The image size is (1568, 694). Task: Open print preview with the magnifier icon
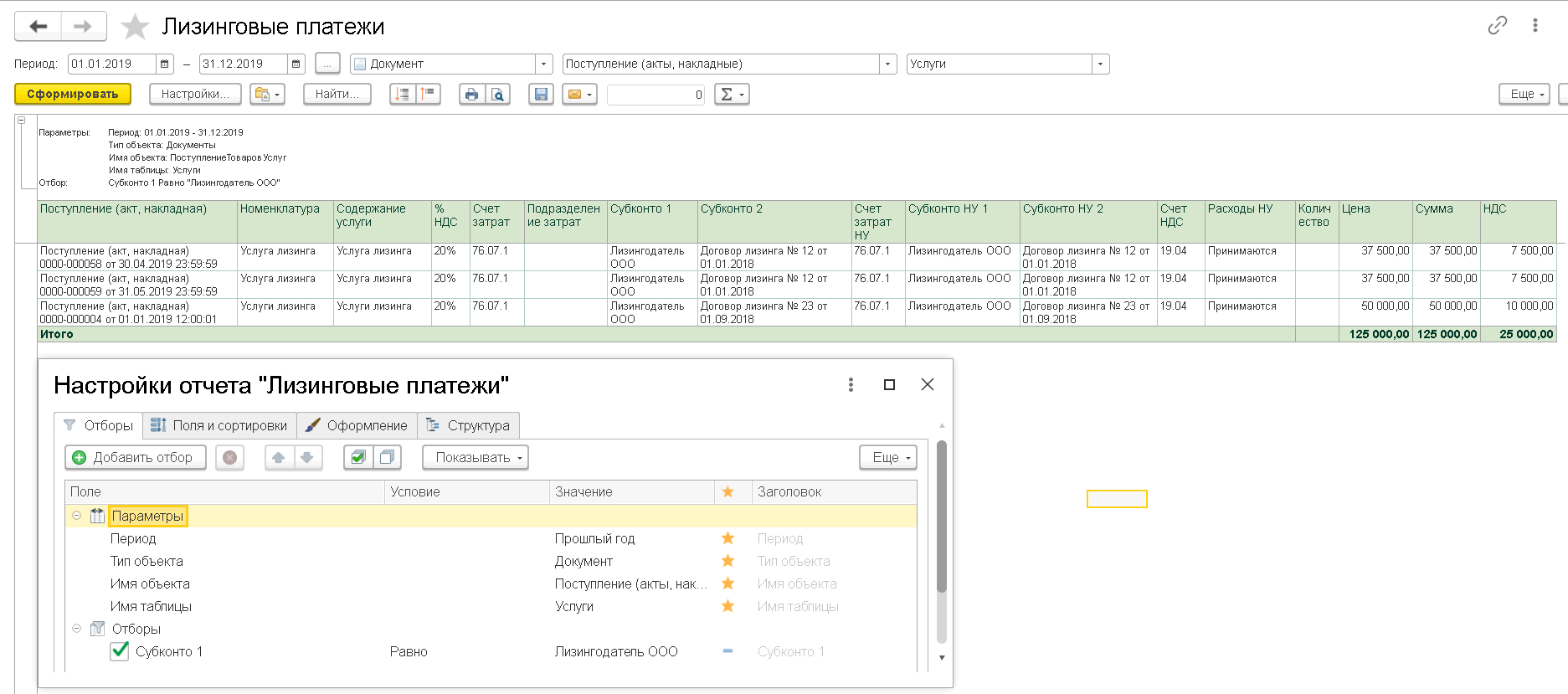click(x=497, y=95)
